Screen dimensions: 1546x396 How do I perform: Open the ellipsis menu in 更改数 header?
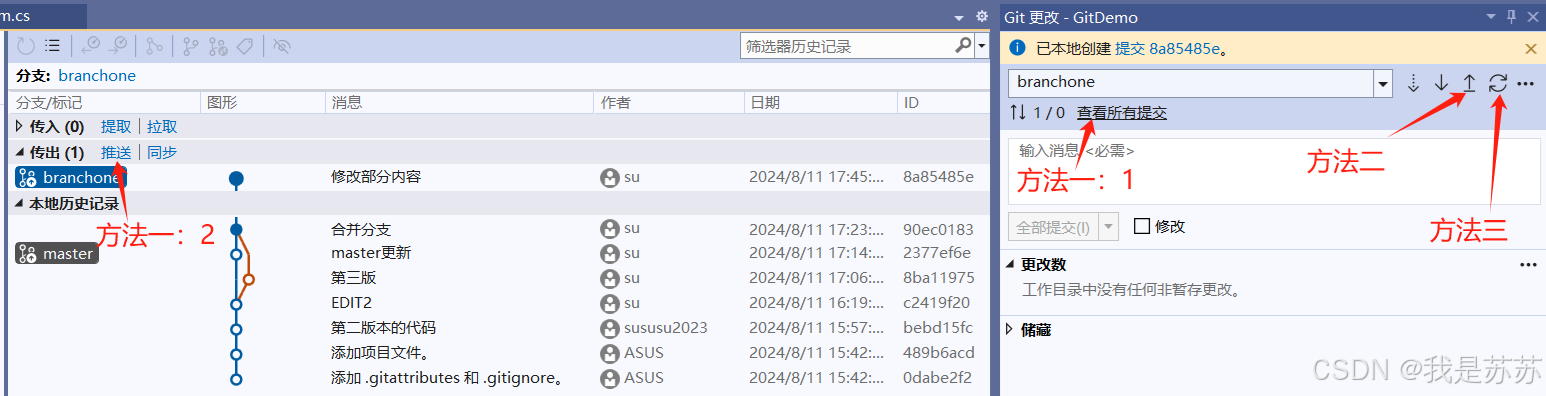(x=1527, y=265)
